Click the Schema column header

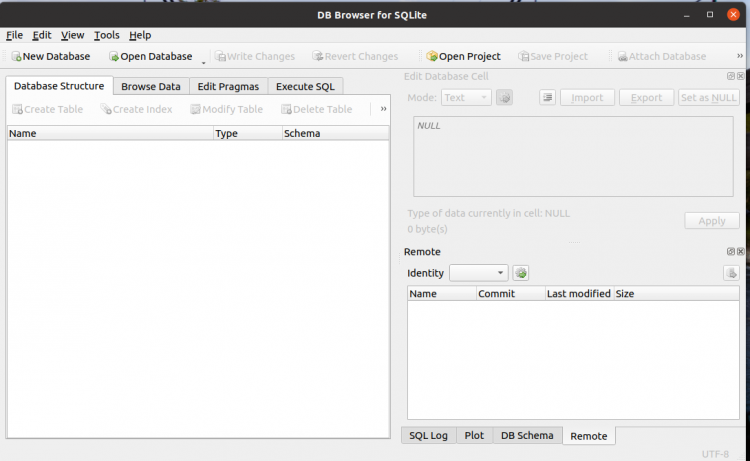coord(336,133)
